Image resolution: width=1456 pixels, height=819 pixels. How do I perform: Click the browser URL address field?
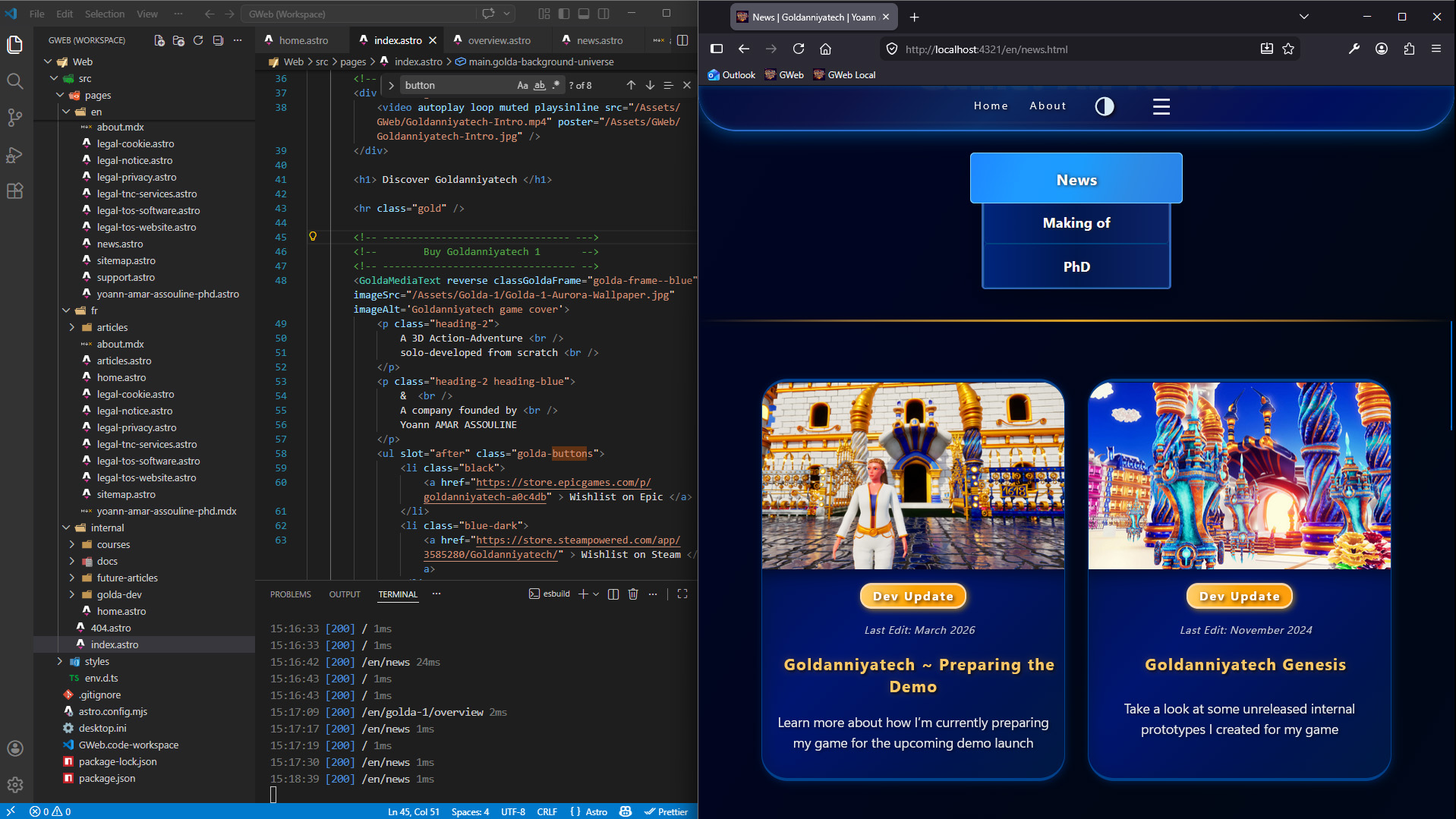[1078, 49]
